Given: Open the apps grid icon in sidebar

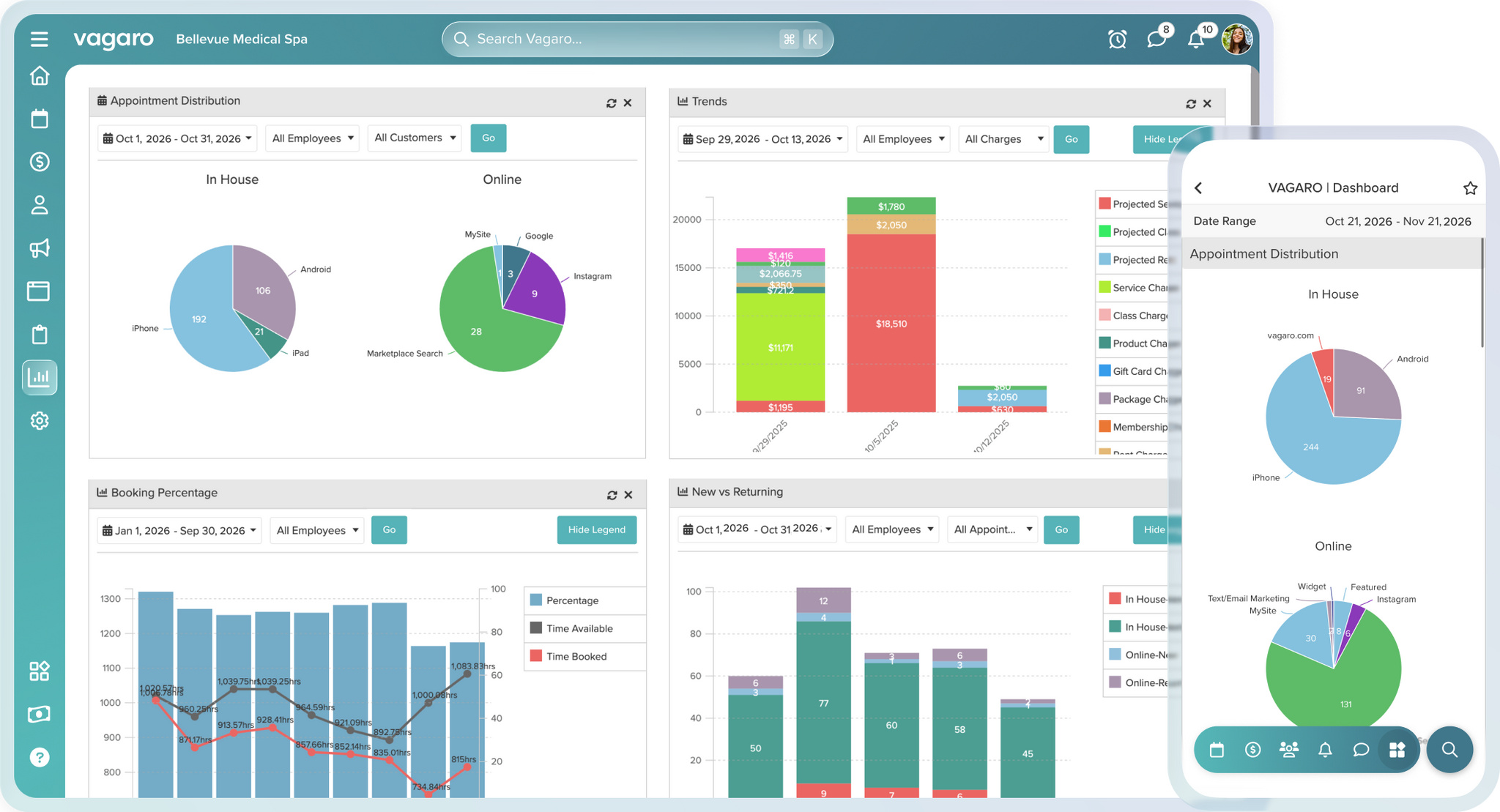Looking at the screenshot, I should (40, 671).
